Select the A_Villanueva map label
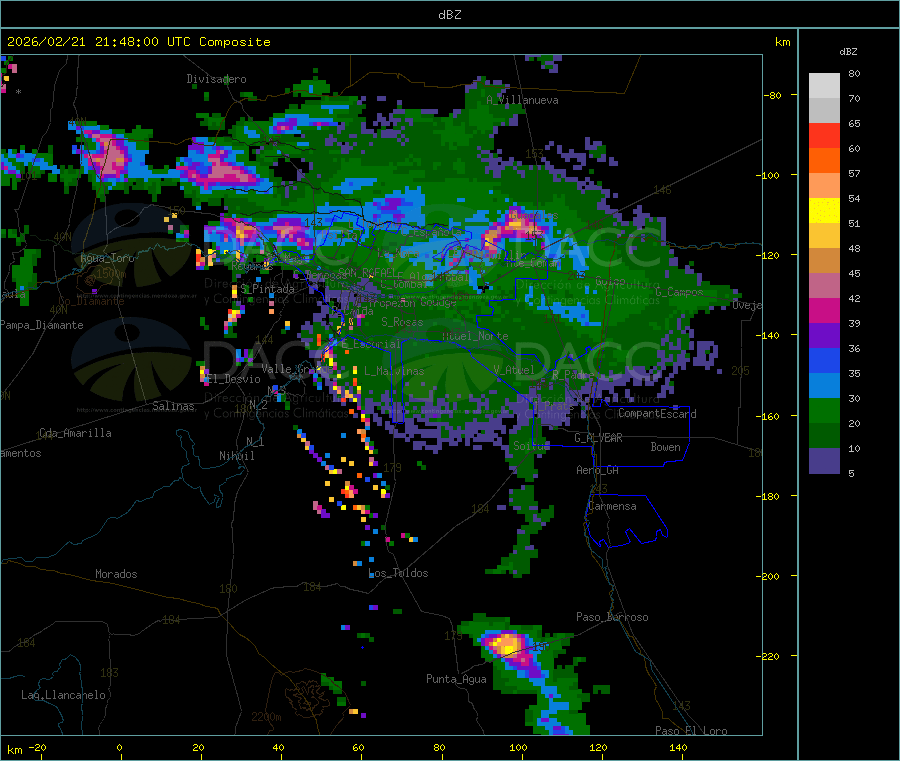 522,100
